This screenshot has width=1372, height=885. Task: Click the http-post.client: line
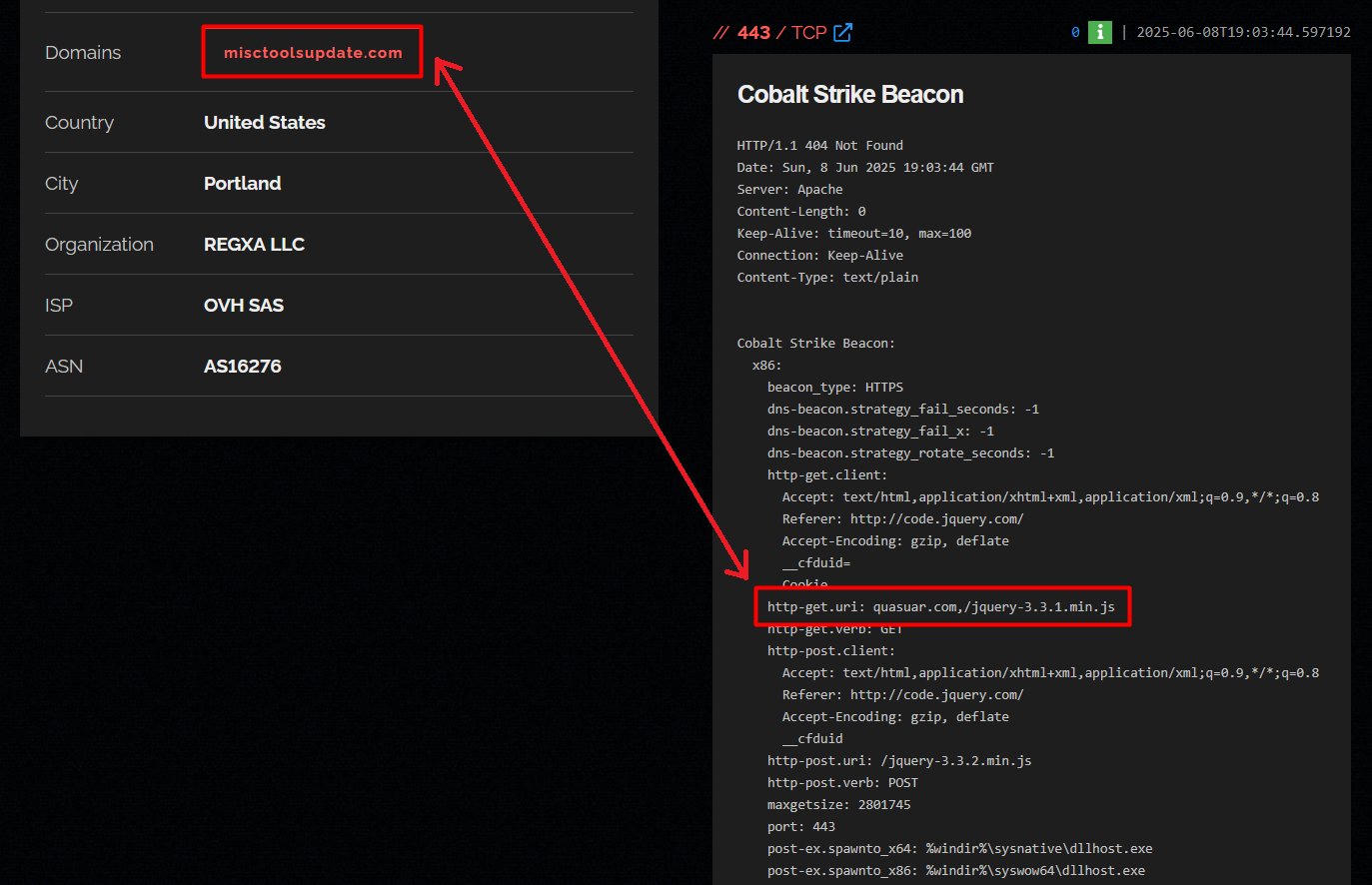[x=831, y=651]
